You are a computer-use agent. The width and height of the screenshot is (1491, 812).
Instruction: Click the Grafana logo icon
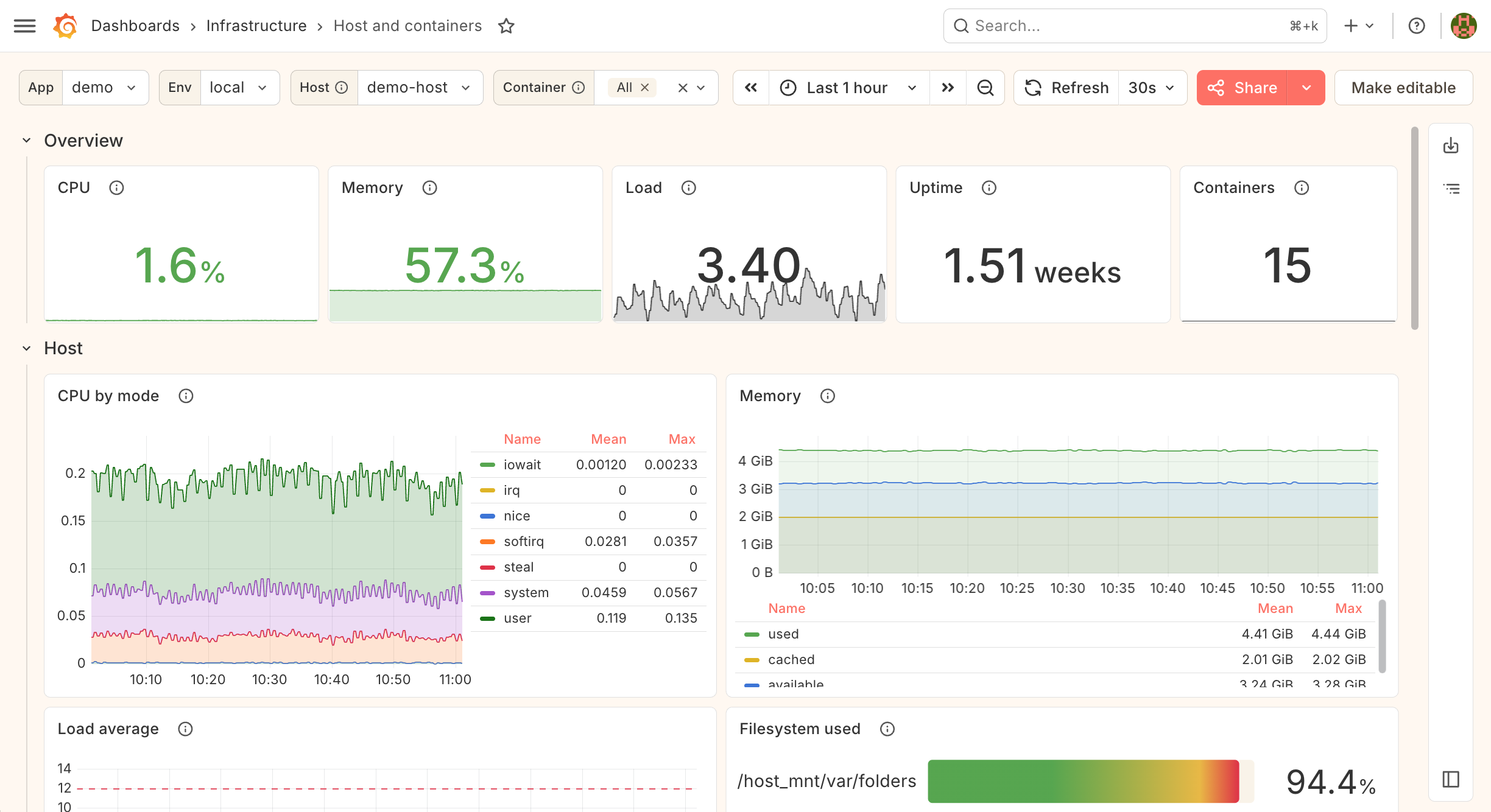coord(65,26)
